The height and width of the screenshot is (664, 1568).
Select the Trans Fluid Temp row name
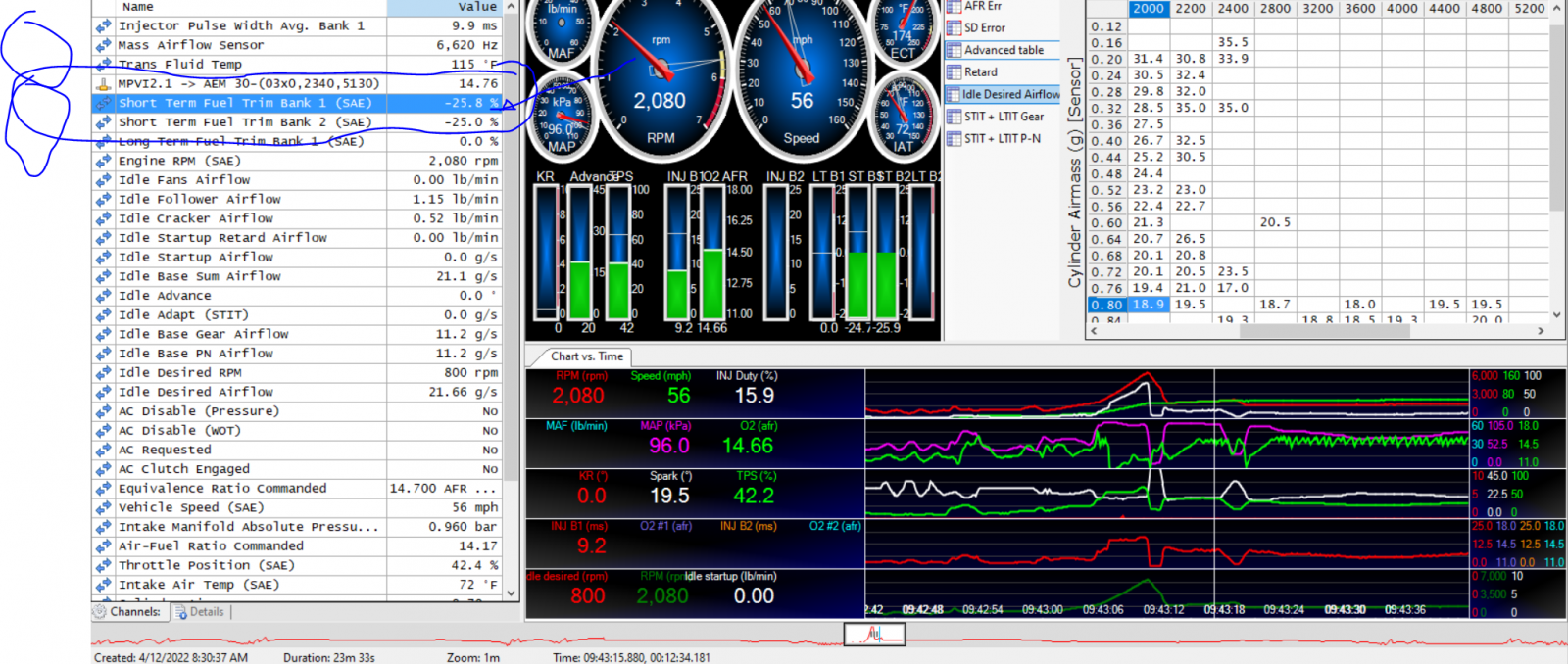(x=180, y=65)
